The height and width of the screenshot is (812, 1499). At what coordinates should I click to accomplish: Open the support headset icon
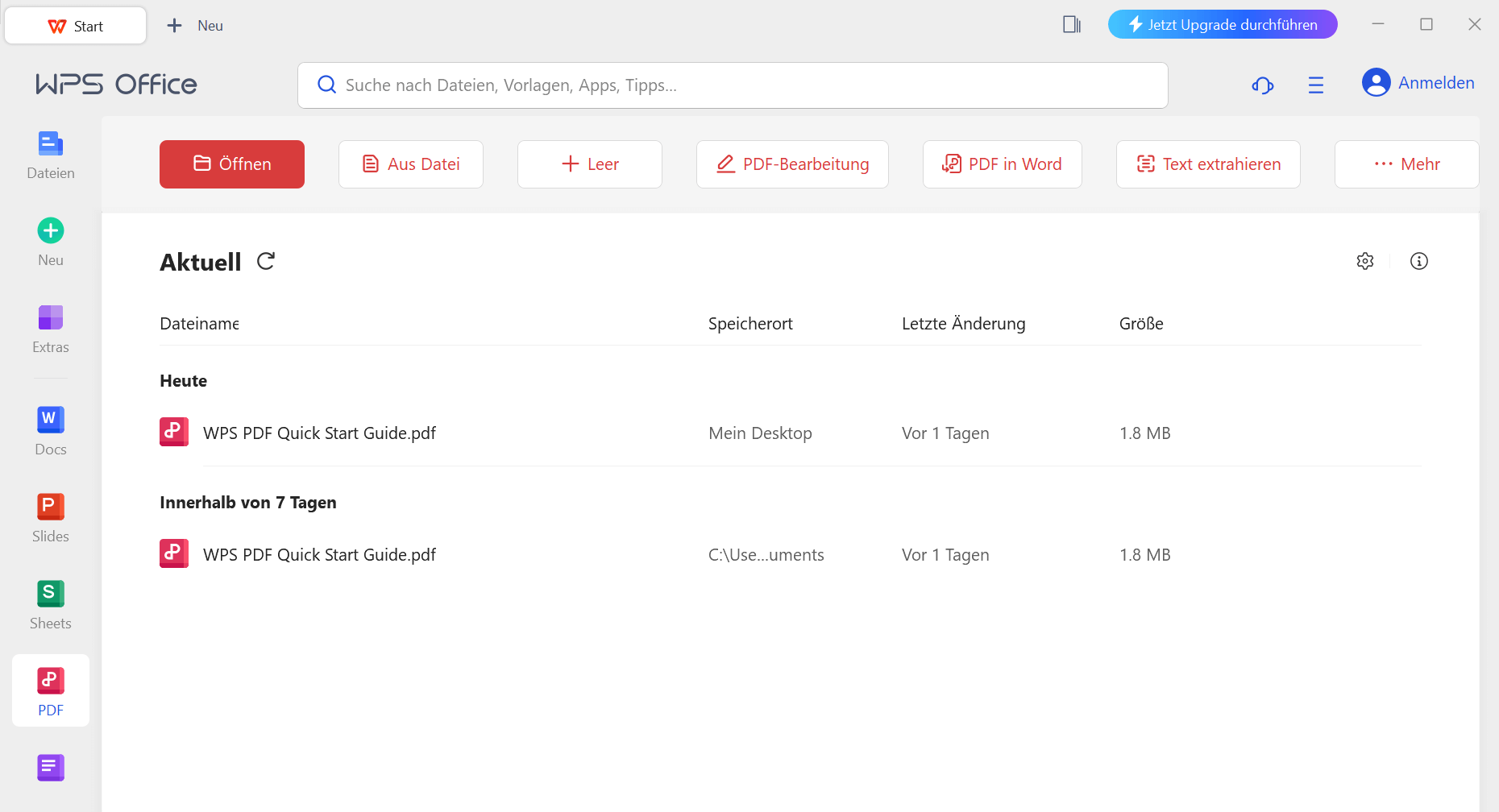point(1263,85)
